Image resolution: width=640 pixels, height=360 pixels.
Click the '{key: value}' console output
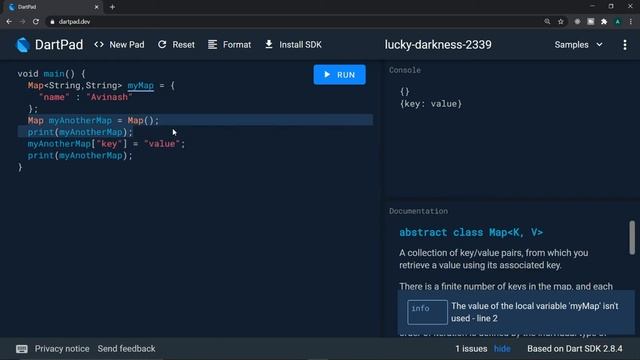(x=431, y=104)
